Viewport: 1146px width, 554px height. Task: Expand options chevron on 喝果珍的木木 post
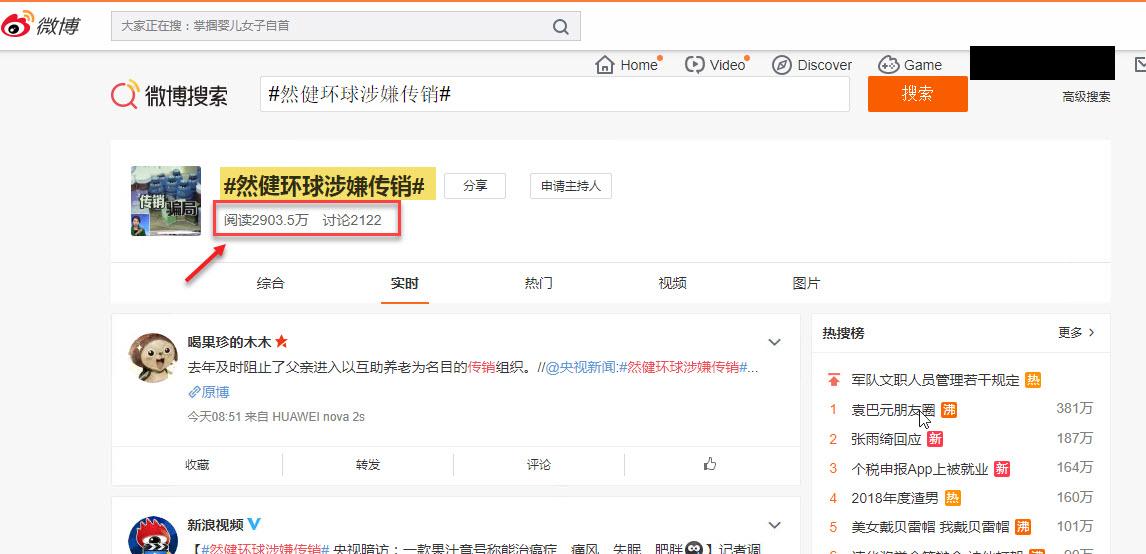click(x=775, y=342)
